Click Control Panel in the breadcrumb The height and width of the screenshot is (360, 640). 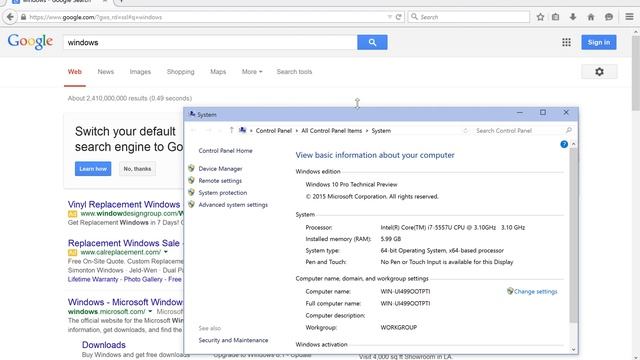[x=273, y=131]
